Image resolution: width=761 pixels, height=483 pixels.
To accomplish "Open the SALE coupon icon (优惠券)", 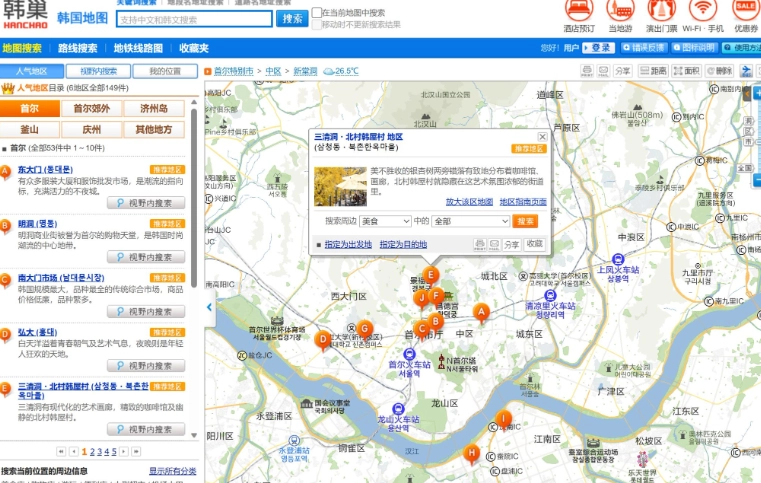I will pos(745,17).
